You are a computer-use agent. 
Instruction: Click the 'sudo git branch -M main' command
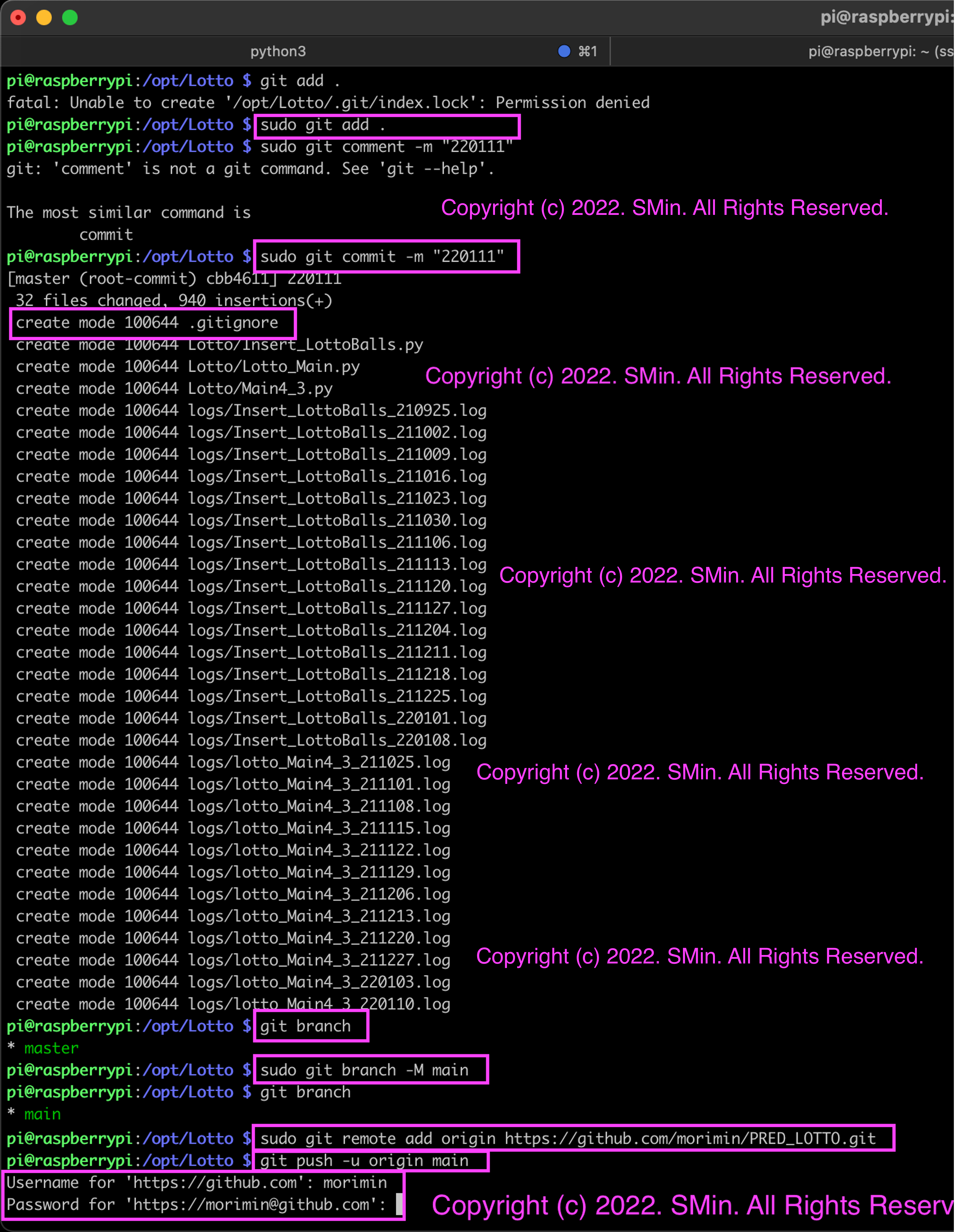pyautogui.click(x=364, y=1070)
